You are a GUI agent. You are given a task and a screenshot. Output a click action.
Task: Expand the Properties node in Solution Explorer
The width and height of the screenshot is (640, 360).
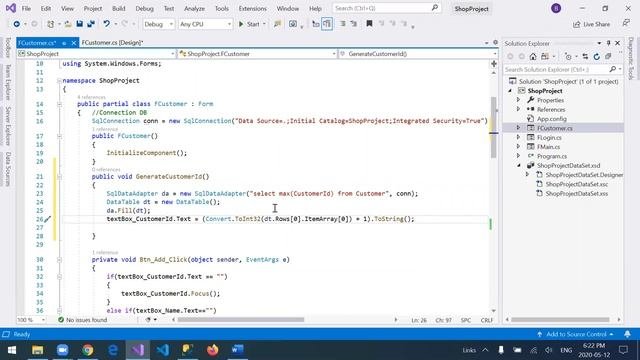click(518, 100)
